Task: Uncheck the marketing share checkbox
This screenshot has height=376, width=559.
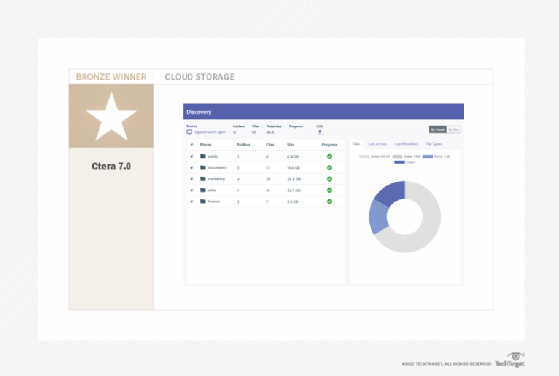Action: [192, 179]
